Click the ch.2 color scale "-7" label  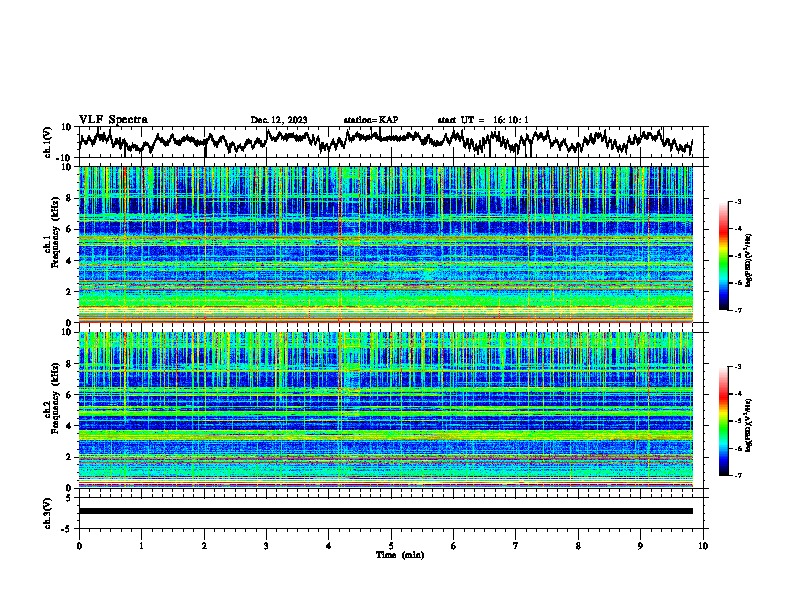(738, 475)
